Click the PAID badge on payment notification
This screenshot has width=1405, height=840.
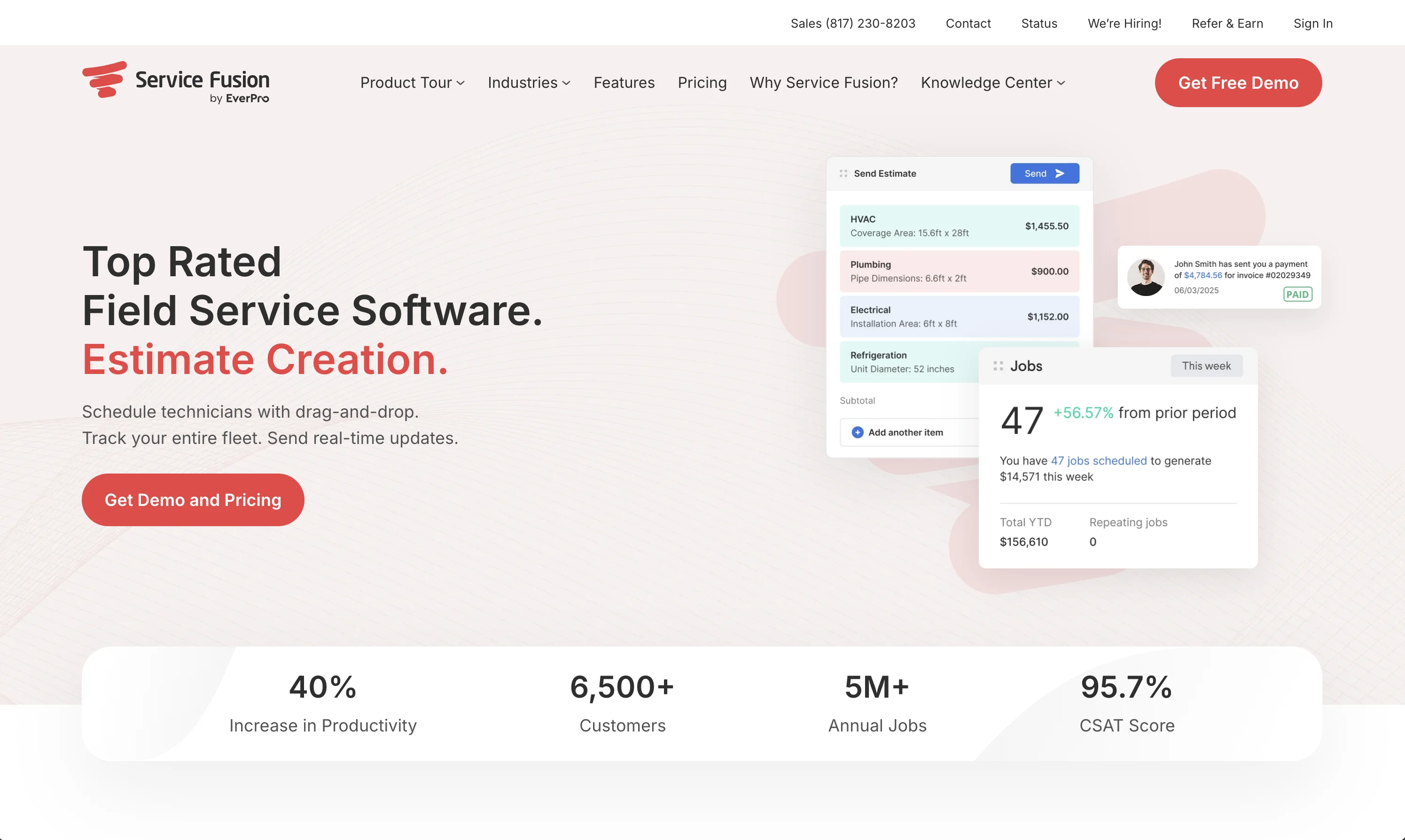point(1297,295)
